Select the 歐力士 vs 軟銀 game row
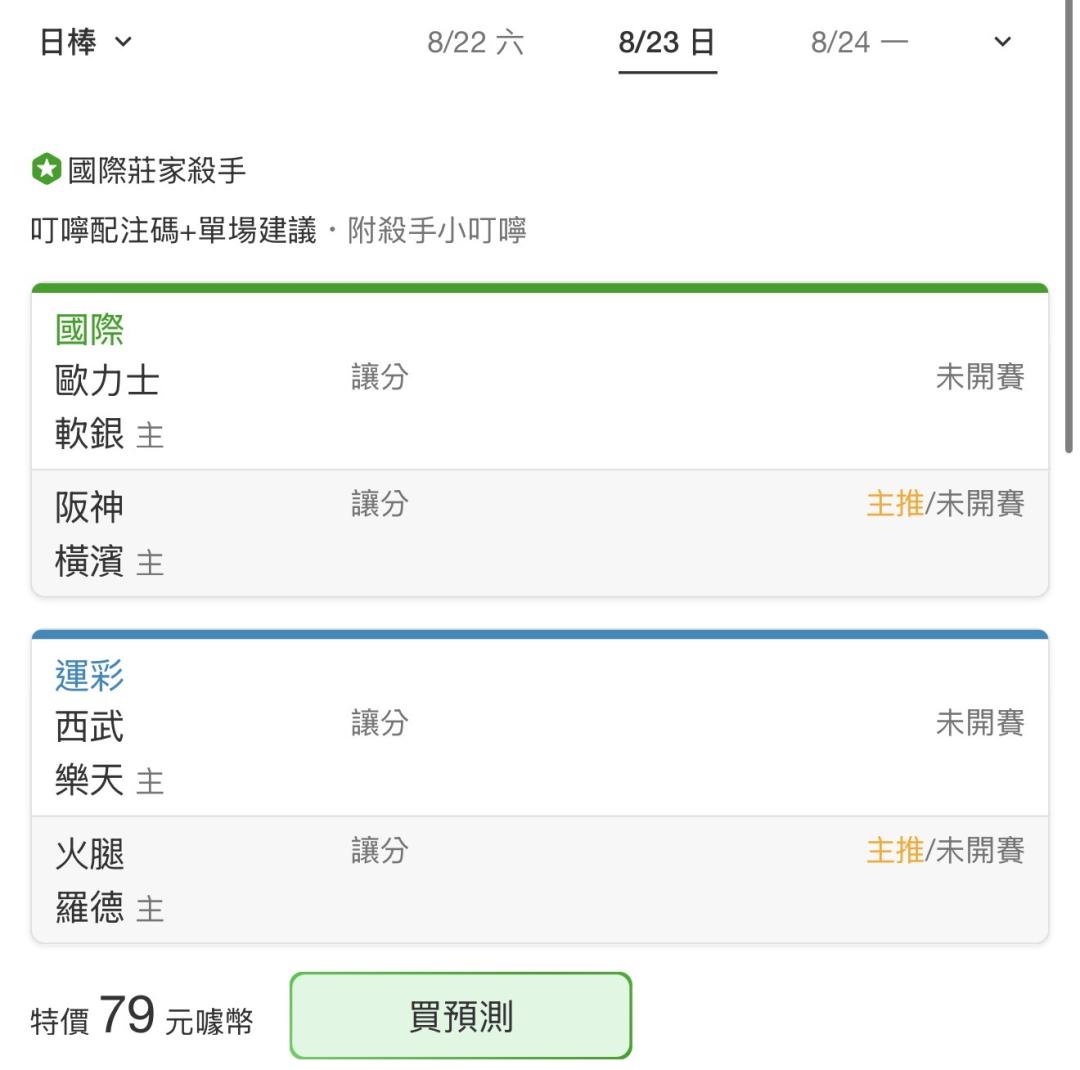Image resolution: width=1080 pixels, height=1070 pixels. (540, 406)
